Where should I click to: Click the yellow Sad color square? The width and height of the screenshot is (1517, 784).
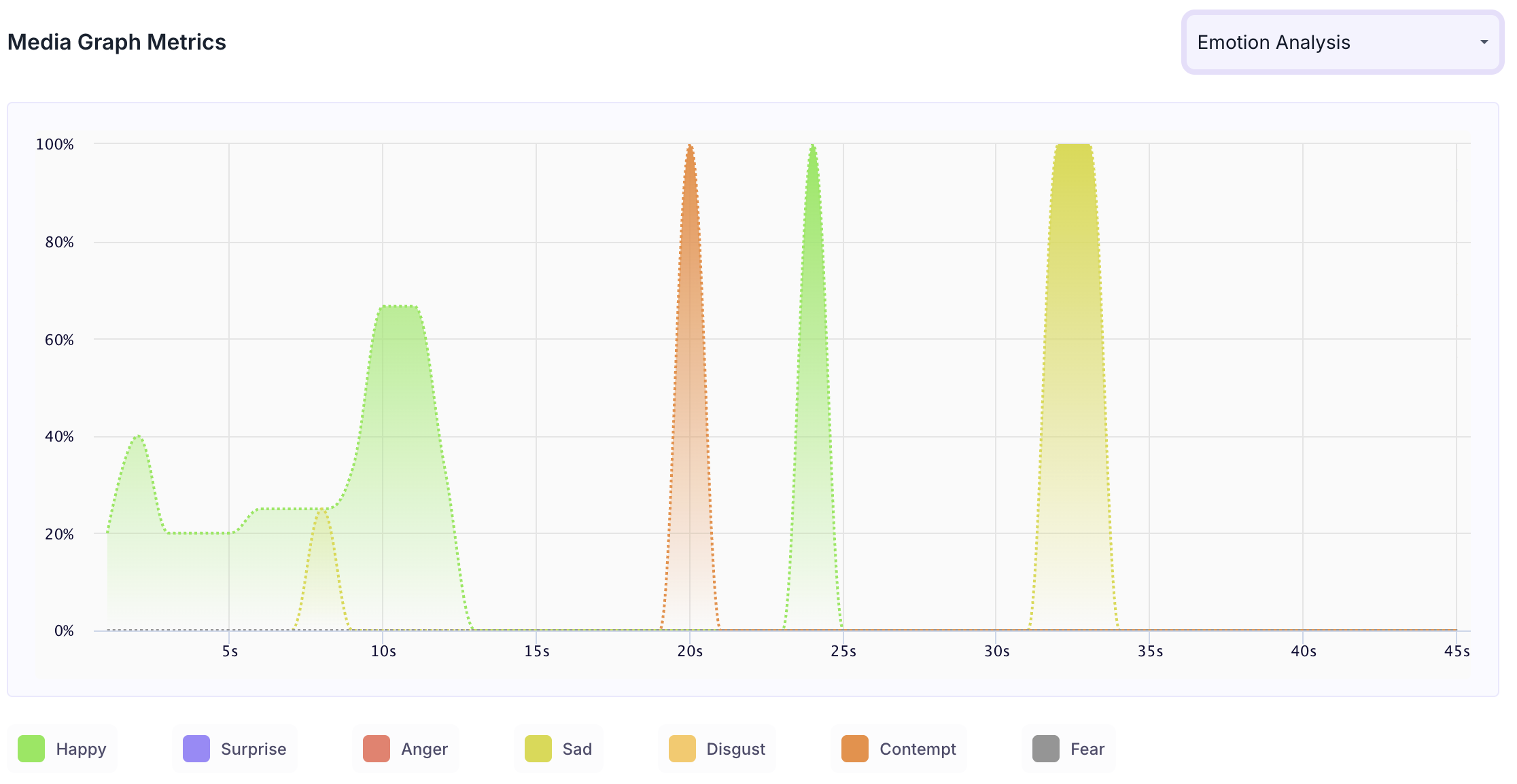click(x=538, y=749)
